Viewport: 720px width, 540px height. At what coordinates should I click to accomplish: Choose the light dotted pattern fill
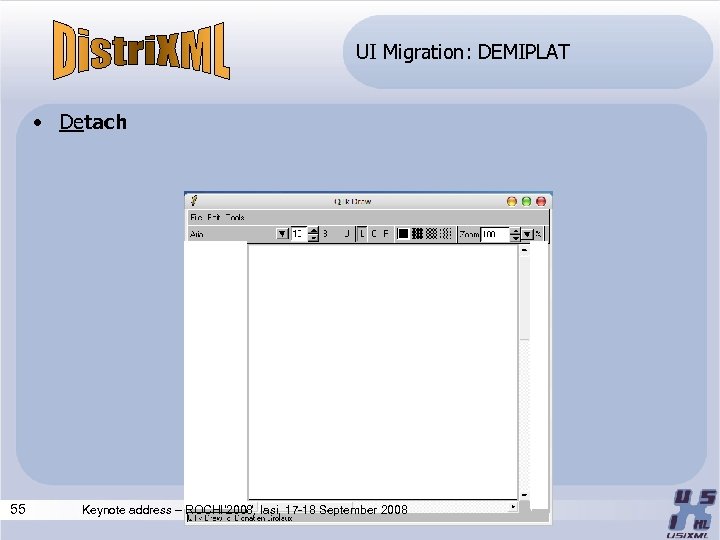(445, 234)
